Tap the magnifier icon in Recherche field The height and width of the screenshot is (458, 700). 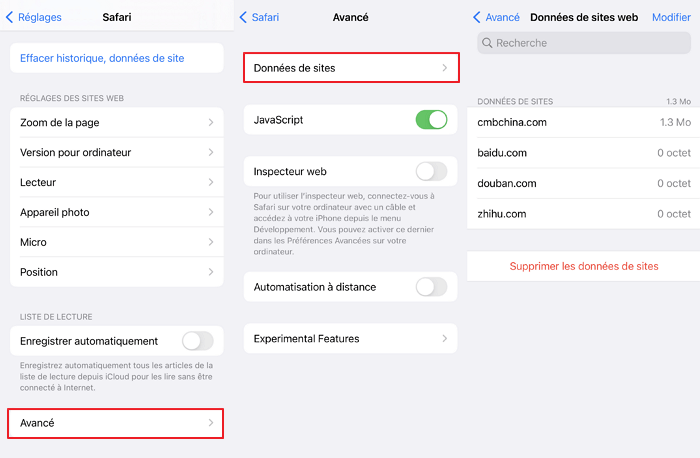(487, 43)
